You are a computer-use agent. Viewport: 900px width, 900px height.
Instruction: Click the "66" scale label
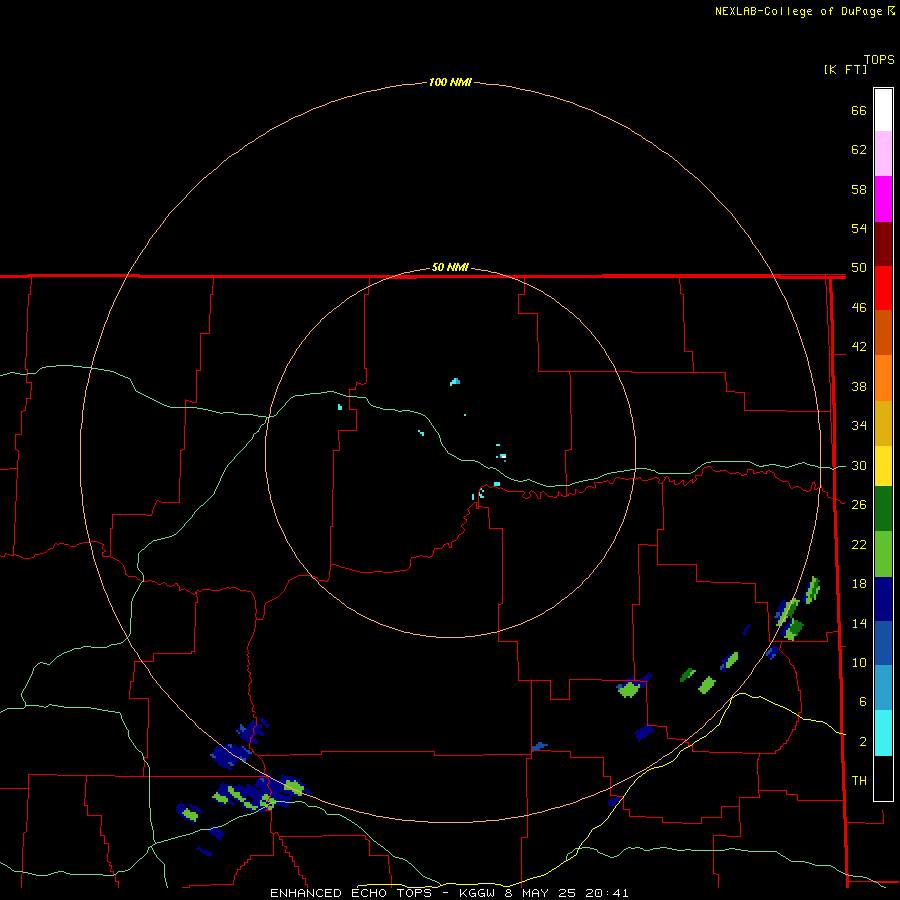(x=859, y=110)
